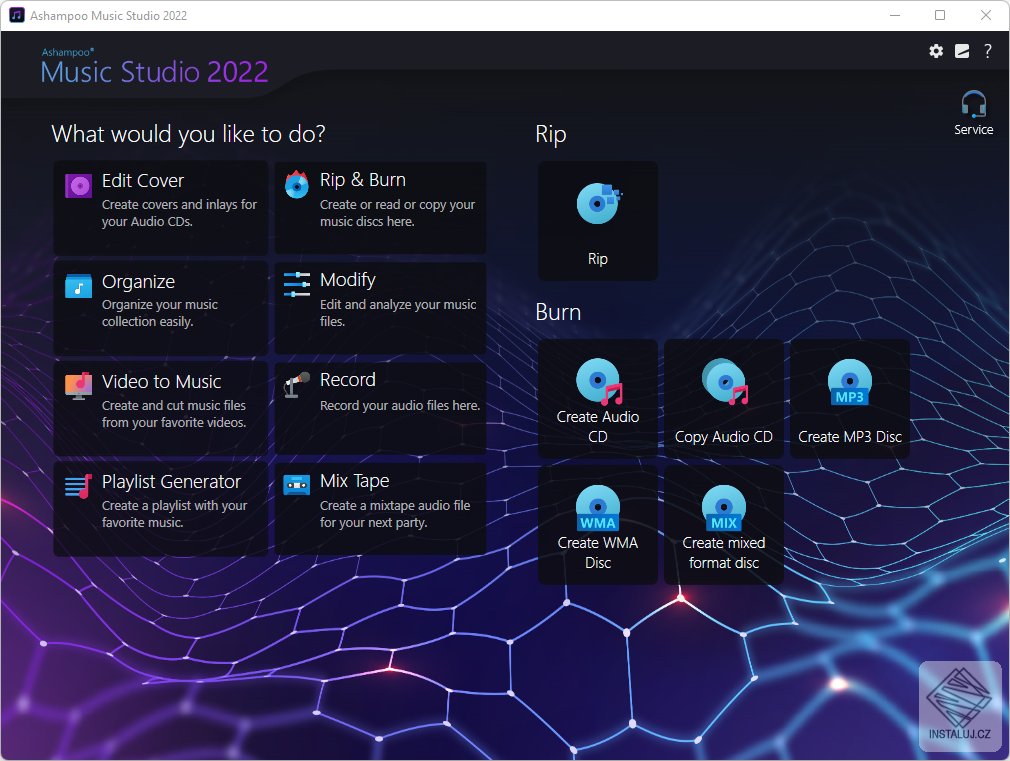Click the Rip disc icon
Viewport: 1010px width, 761px height.
point(598,203)
